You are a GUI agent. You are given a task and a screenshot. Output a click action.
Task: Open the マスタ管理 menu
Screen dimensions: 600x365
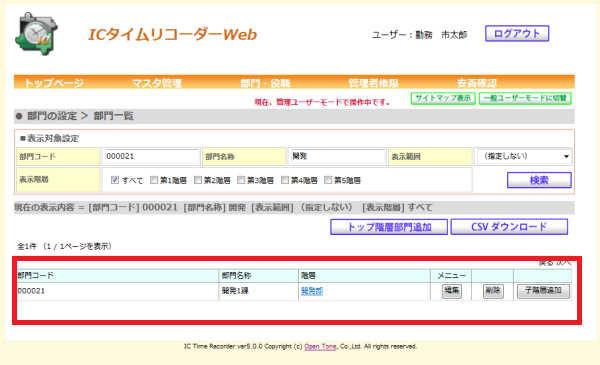[157, 83]
